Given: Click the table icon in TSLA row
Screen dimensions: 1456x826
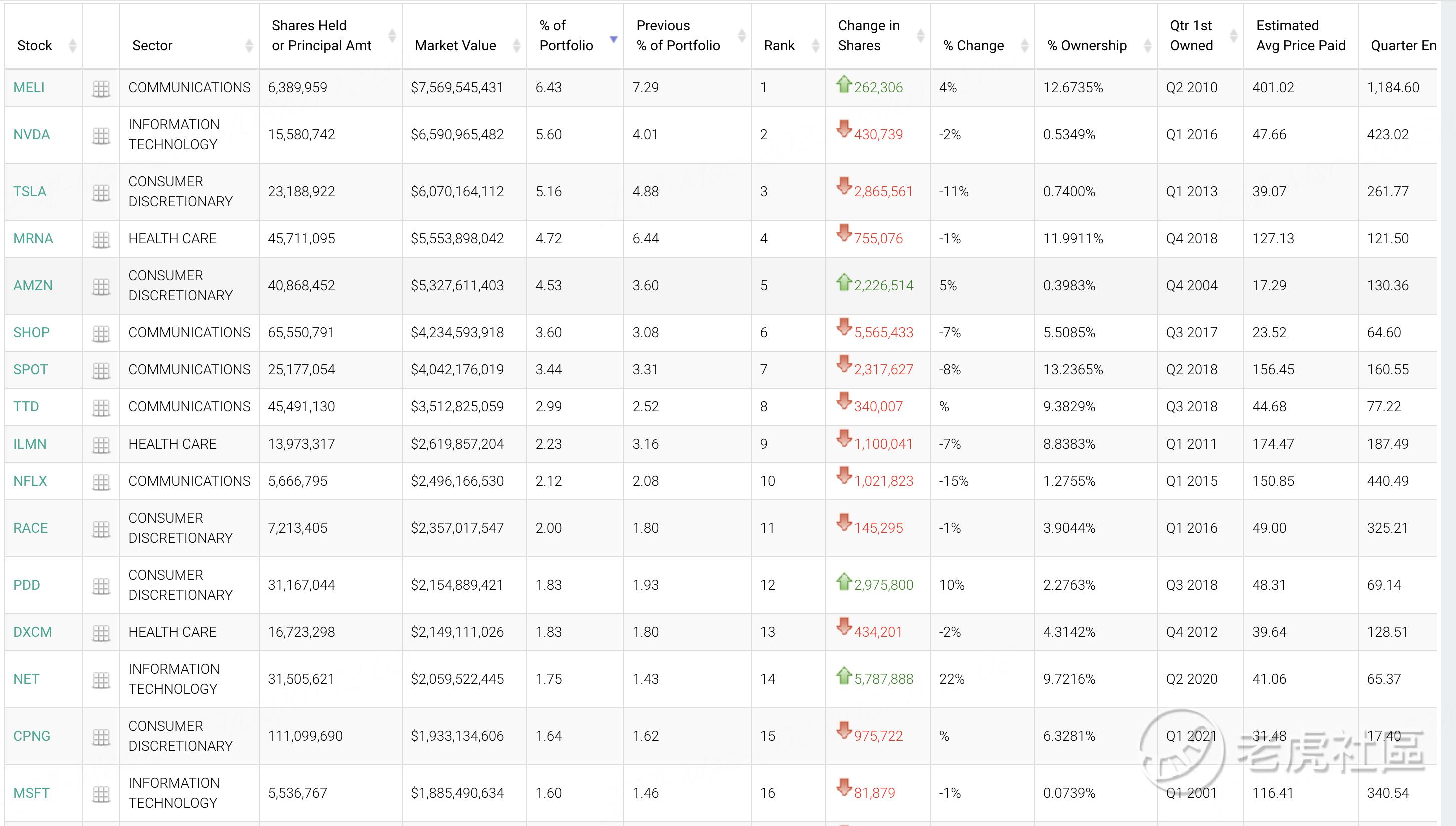Looking at the screenshot, I should tap(101, 192).
